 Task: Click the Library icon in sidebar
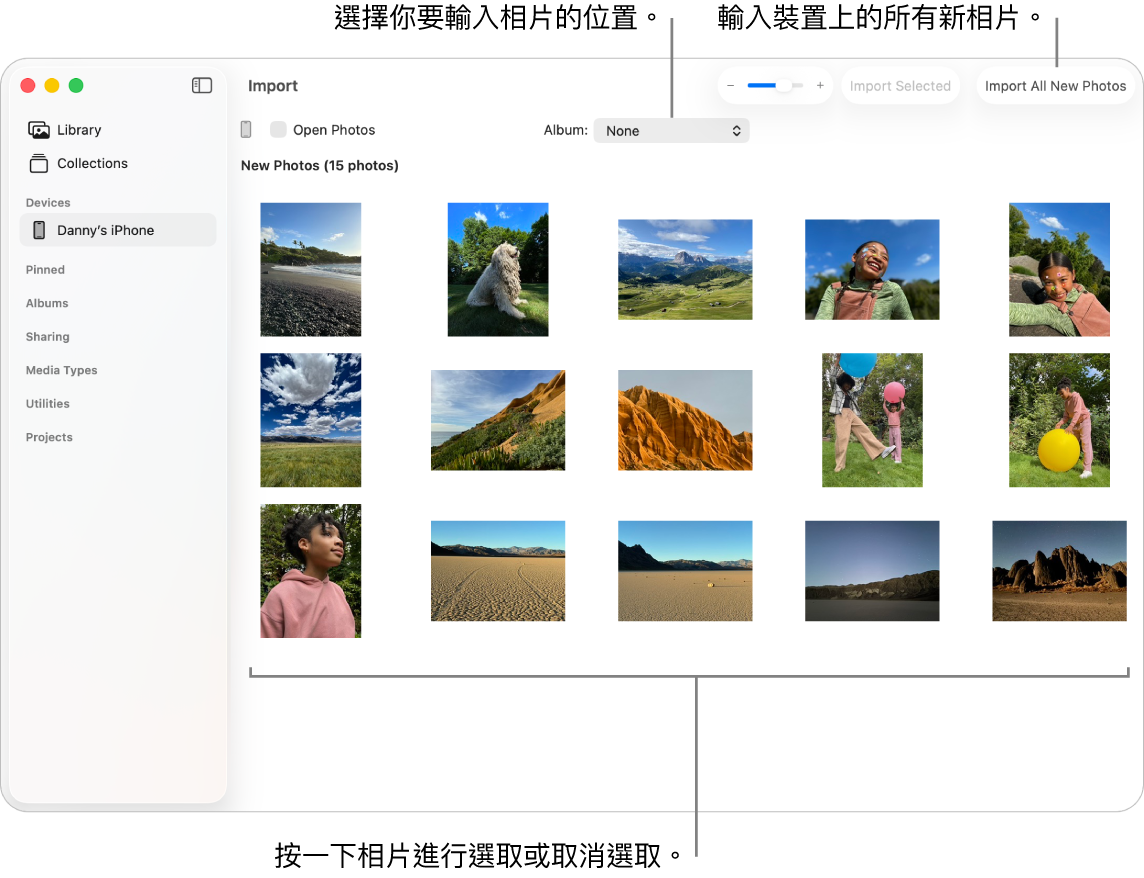[39, 130]
